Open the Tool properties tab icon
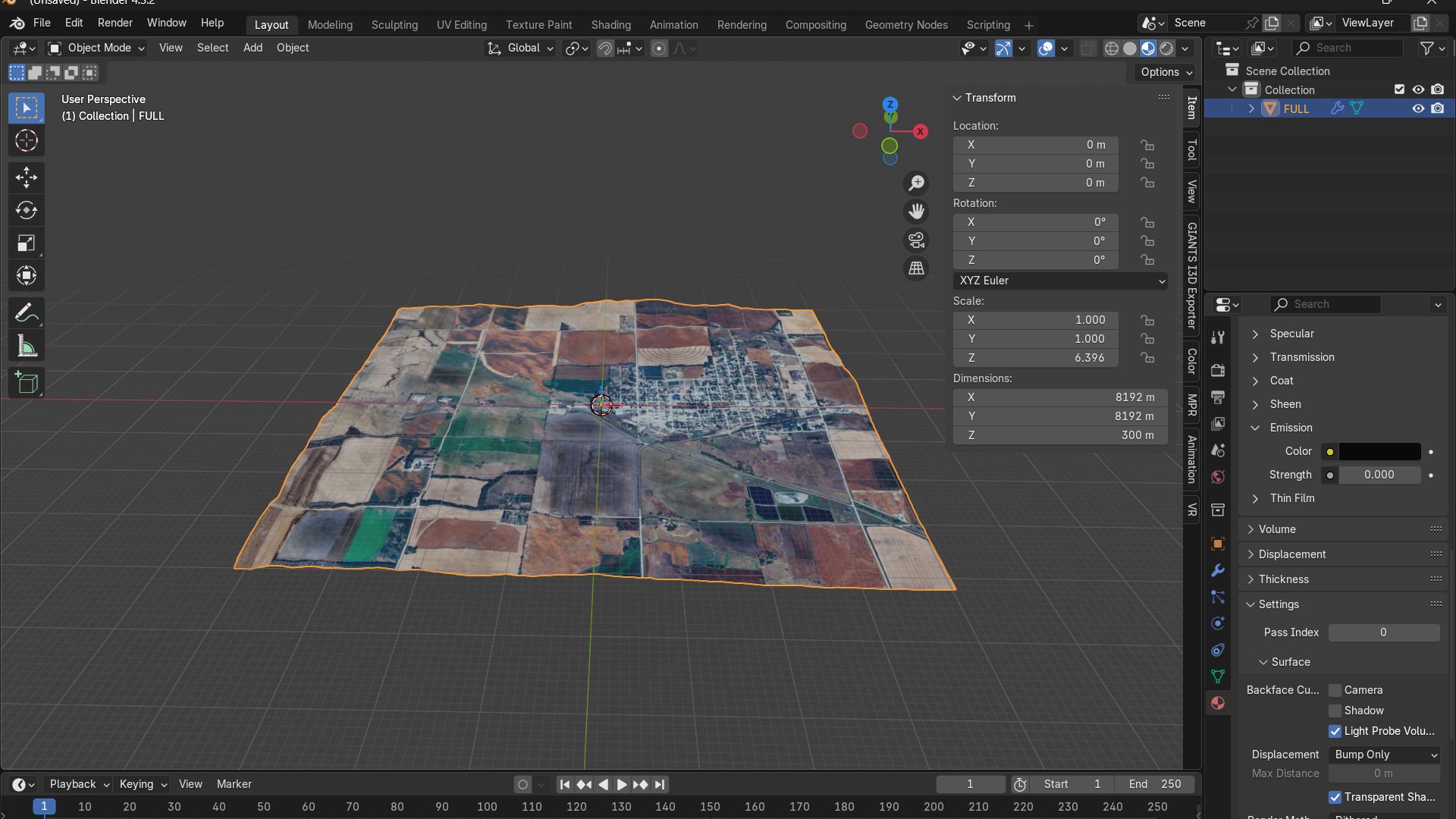1456x819 pixels. pos(1218,337)
